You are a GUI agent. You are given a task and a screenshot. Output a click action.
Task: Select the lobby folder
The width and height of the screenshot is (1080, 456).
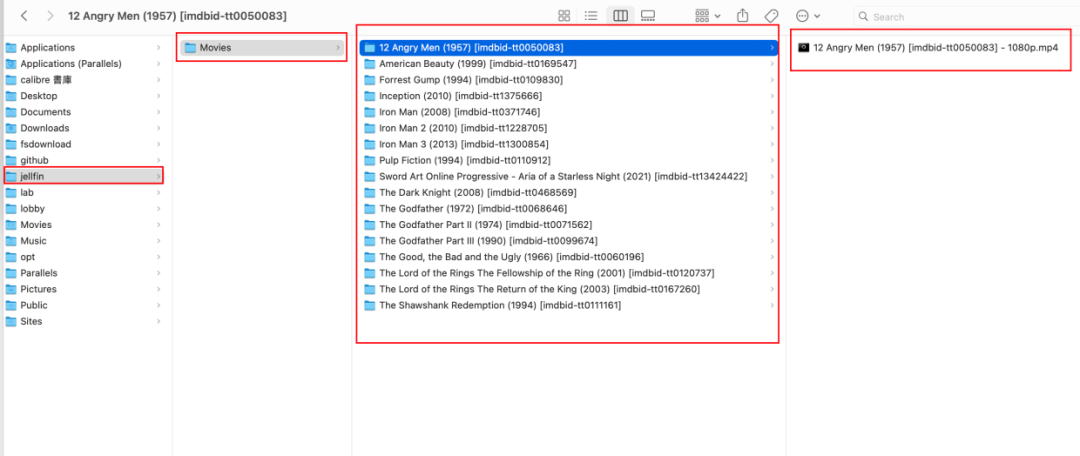tap(83, 209)
